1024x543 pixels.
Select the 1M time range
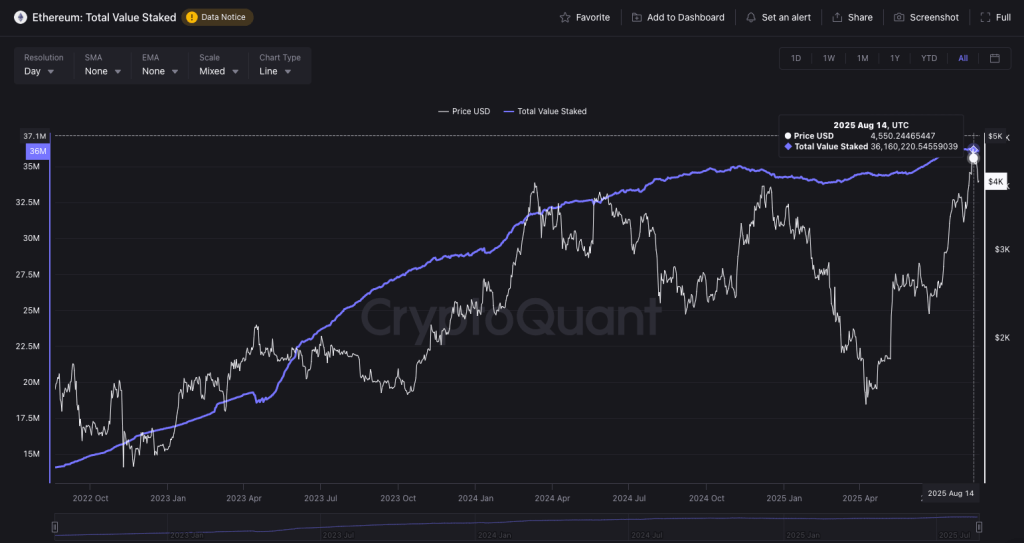862,58
